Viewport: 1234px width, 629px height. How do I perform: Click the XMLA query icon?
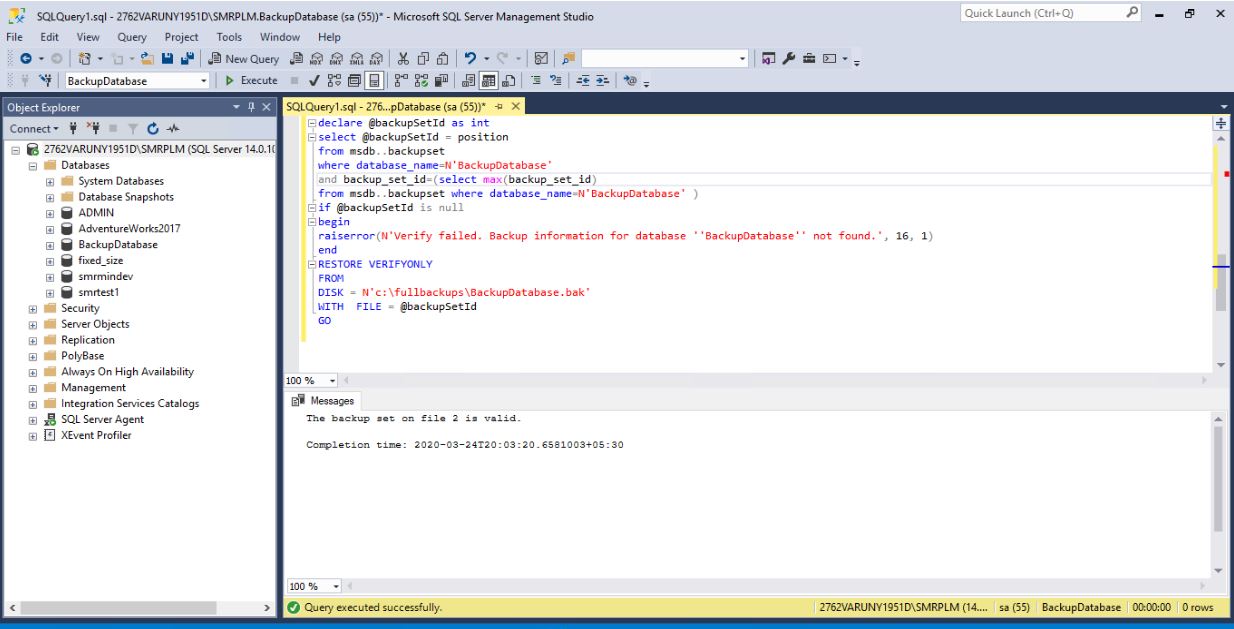[356, 59]
